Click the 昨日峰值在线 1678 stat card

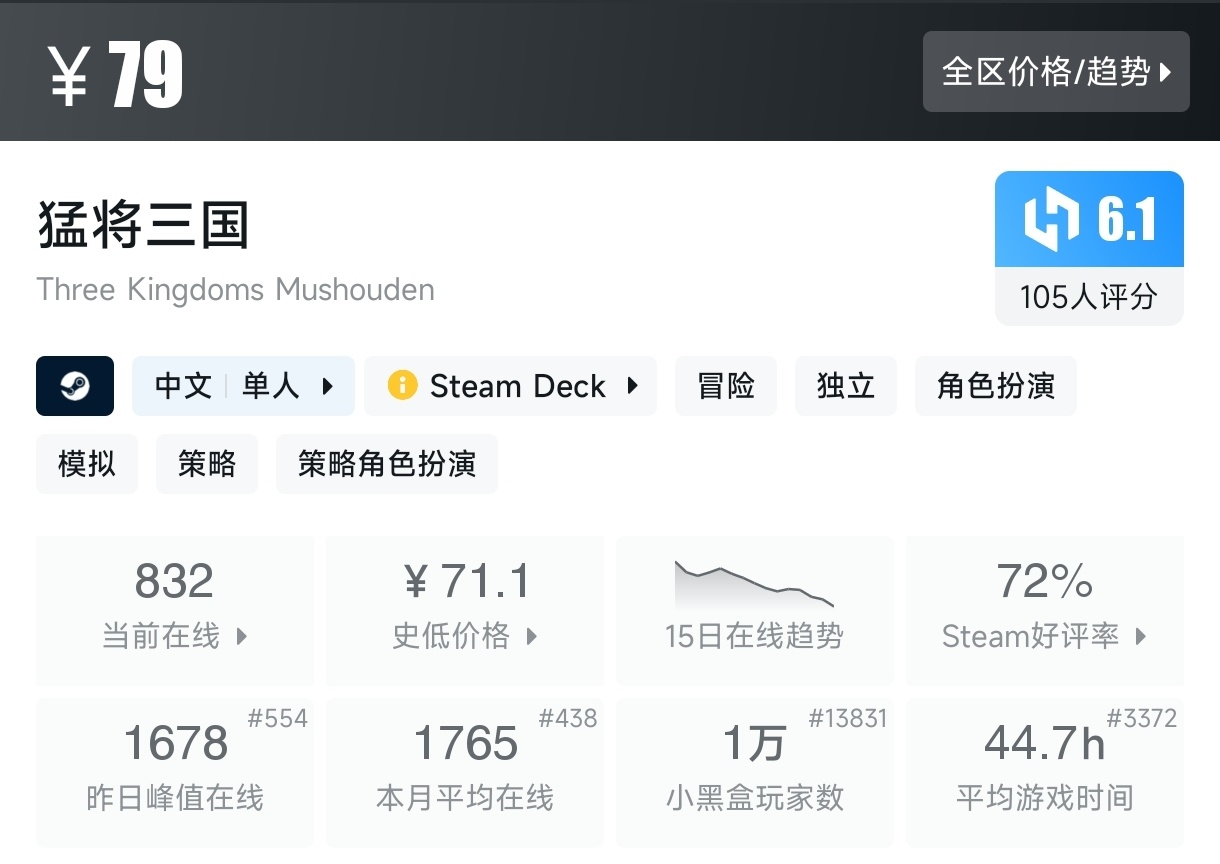coord(175,770)
